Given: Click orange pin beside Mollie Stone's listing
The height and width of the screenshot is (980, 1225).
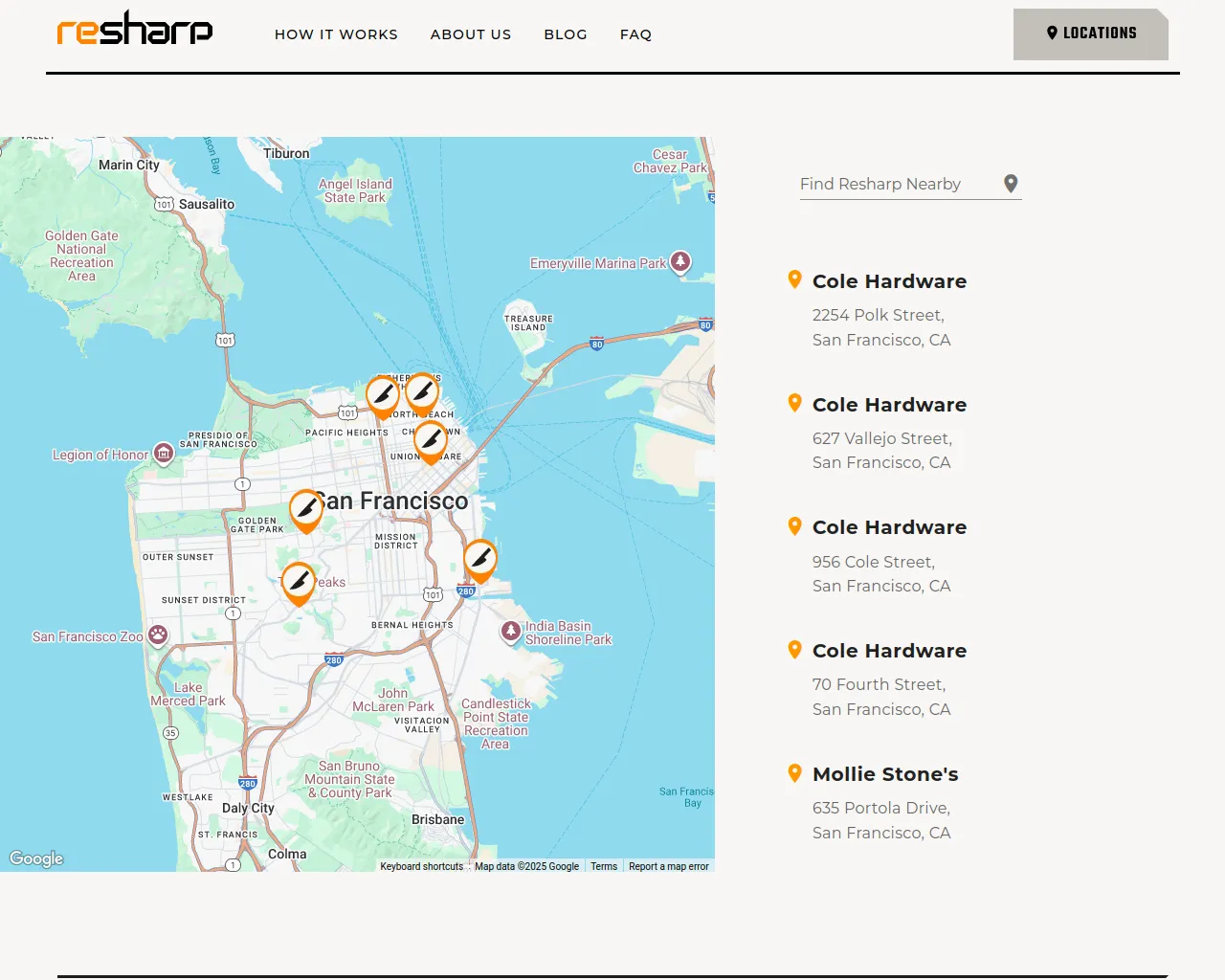Looking at the screenshot, I should tap(794, 773).
